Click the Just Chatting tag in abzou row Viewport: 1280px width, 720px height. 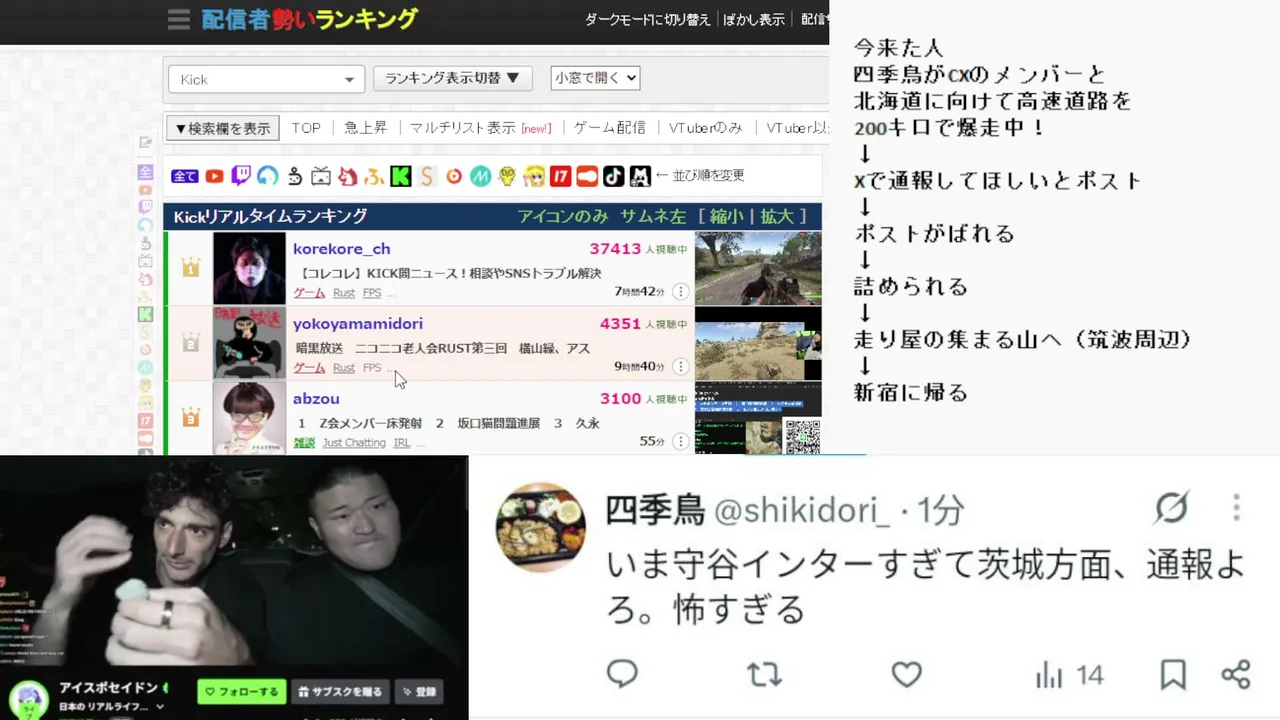(354, 442)
